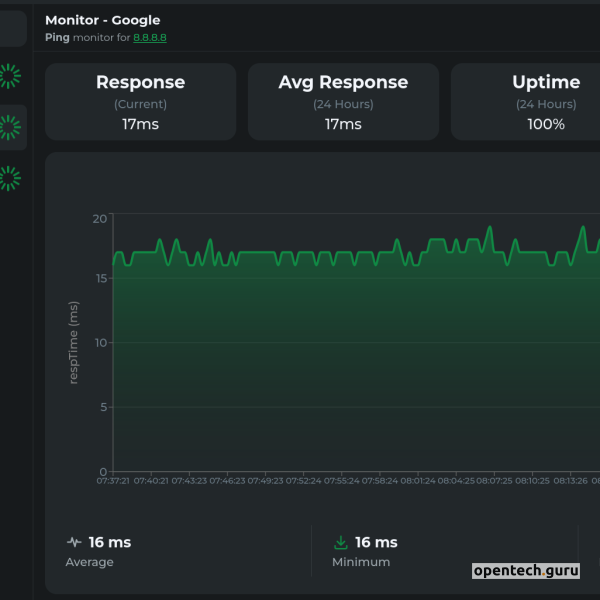Click the 'respTime (ms)' axis title
Screen dimensions: 600x600
[73, 342]
